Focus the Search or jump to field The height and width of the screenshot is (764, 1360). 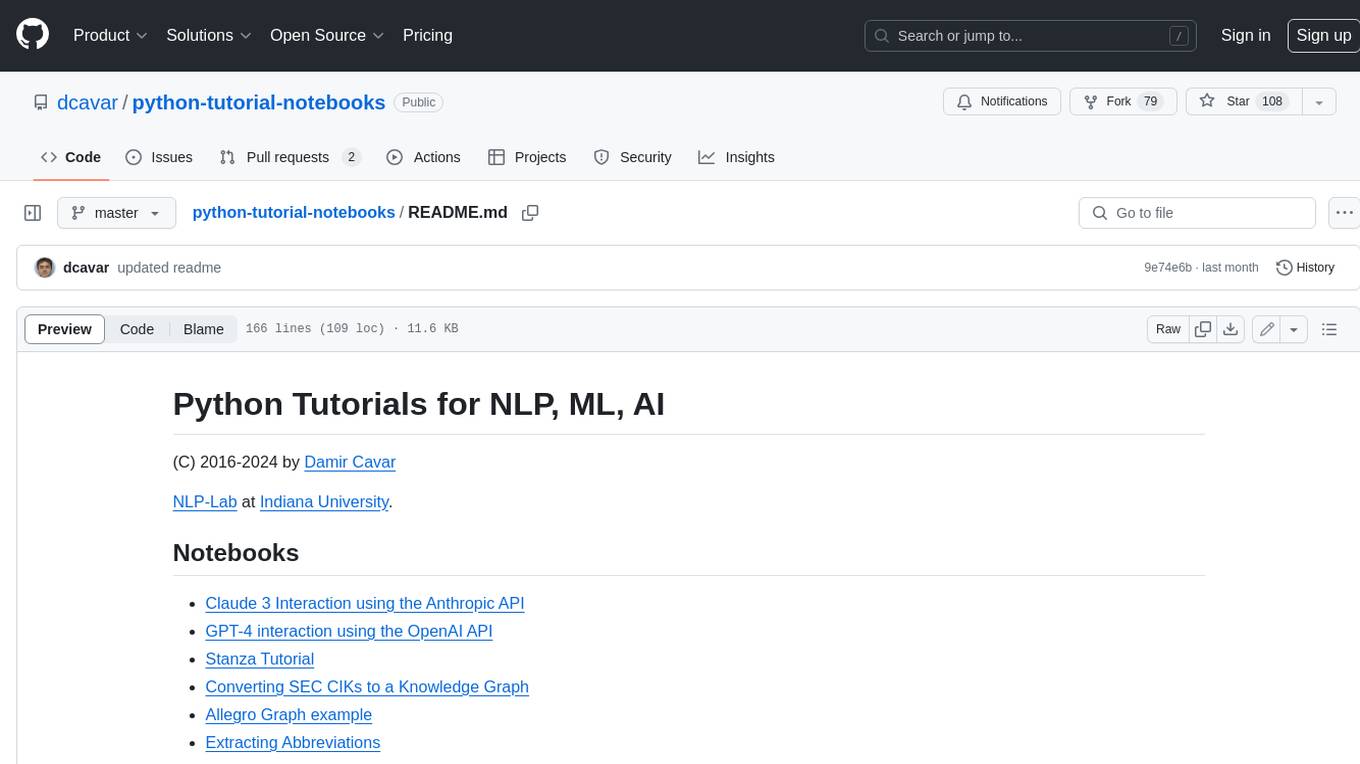[x=1031, y=36]
